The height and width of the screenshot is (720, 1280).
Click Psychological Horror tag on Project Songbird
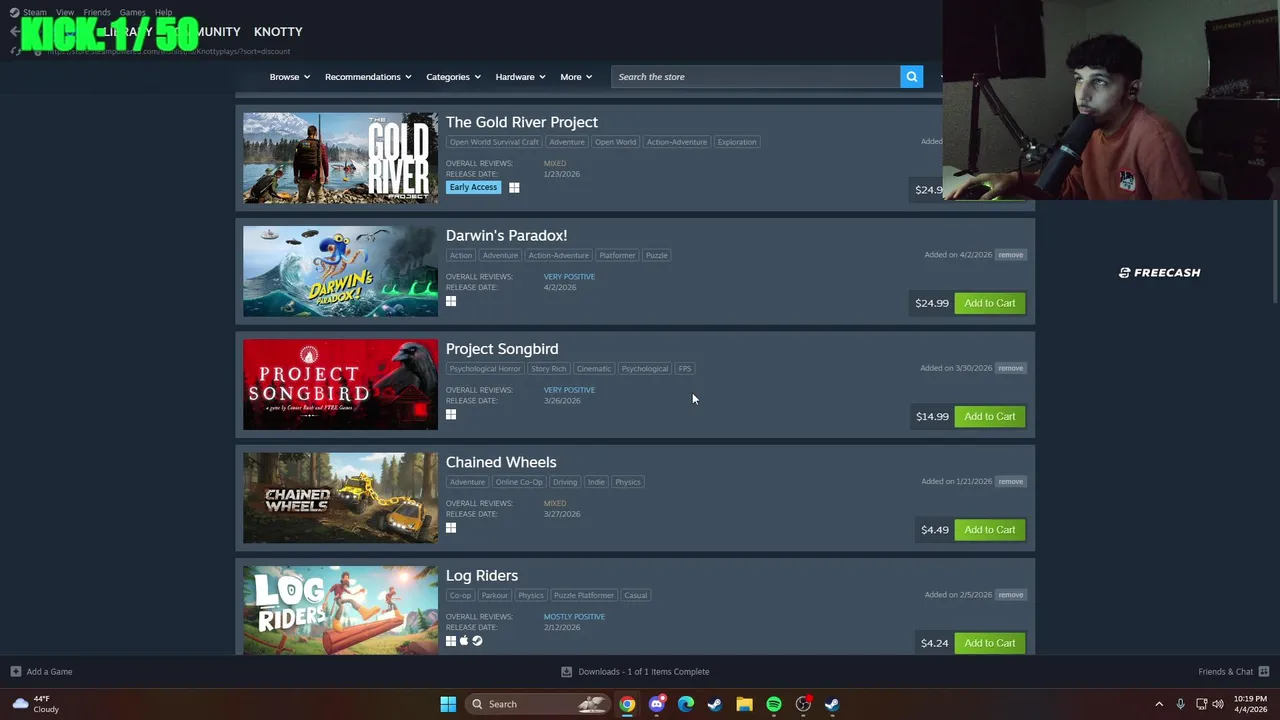point(485,369)
